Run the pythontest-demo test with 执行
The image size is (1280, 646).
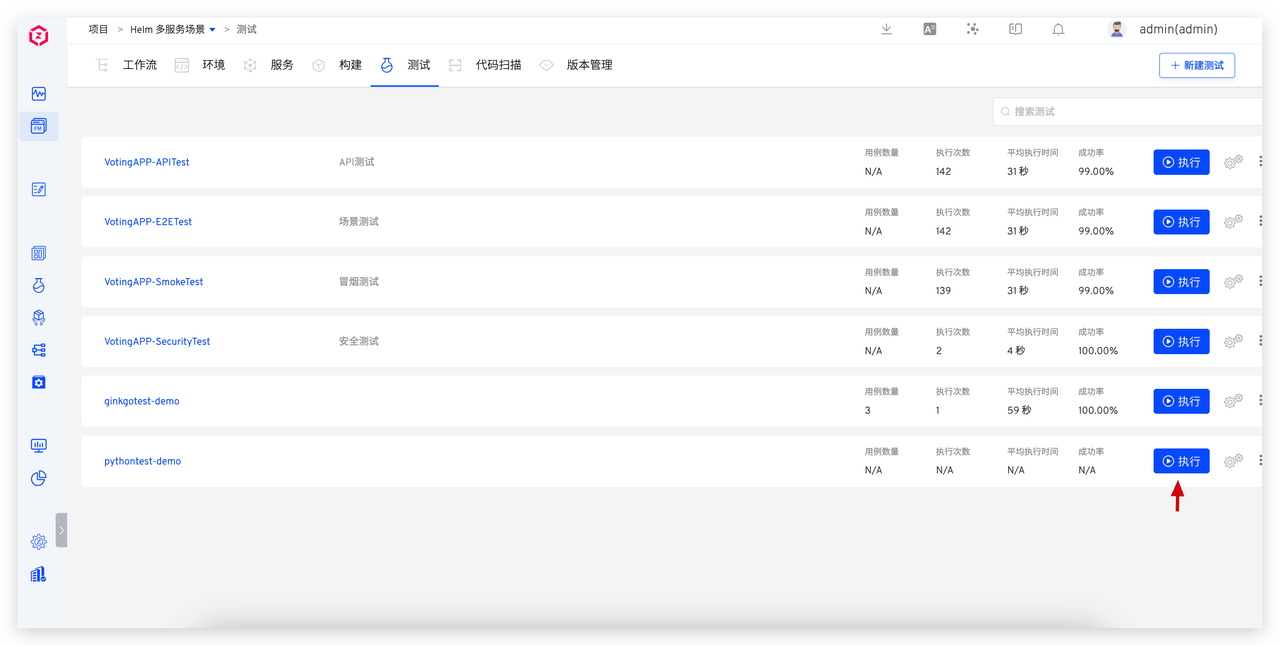click(x=1181, y=461)
